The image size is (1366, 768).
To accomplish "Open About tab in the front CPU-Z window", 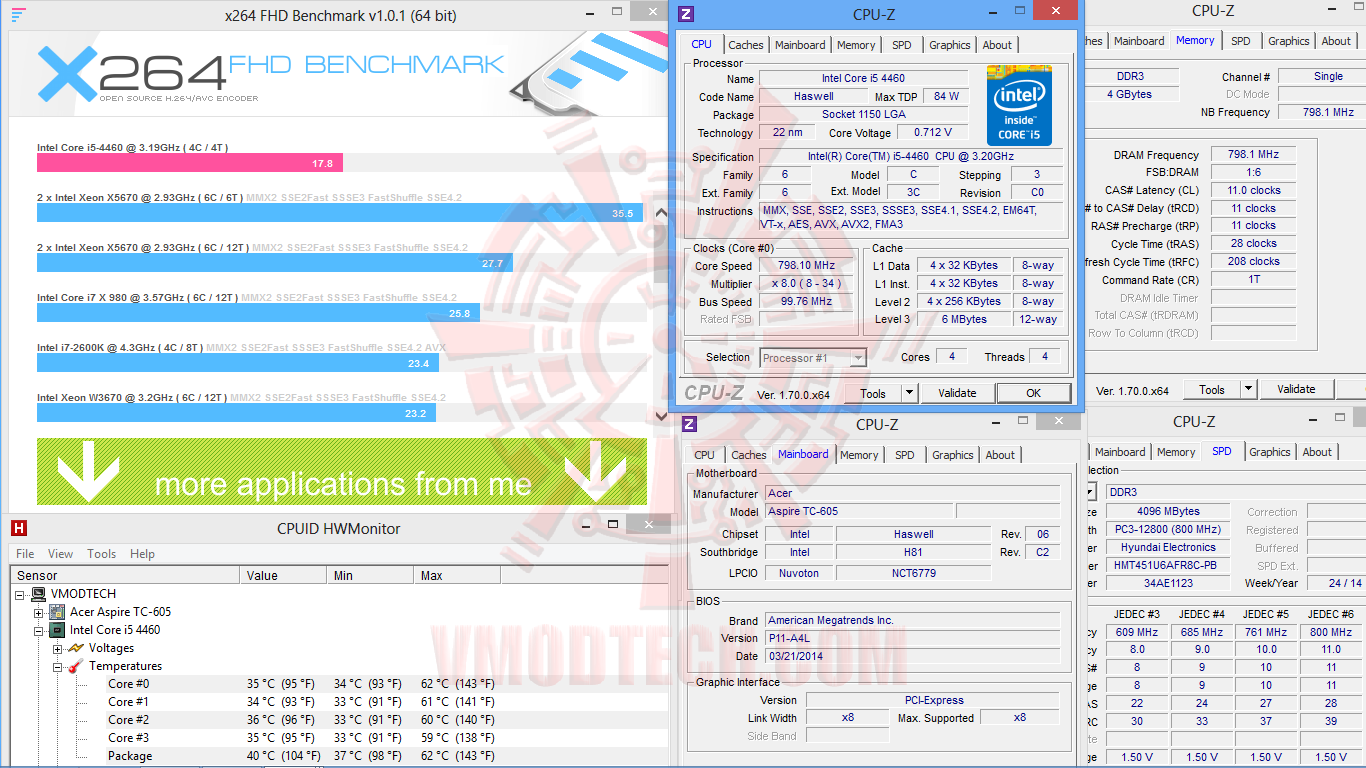I will tap(997, 45).
